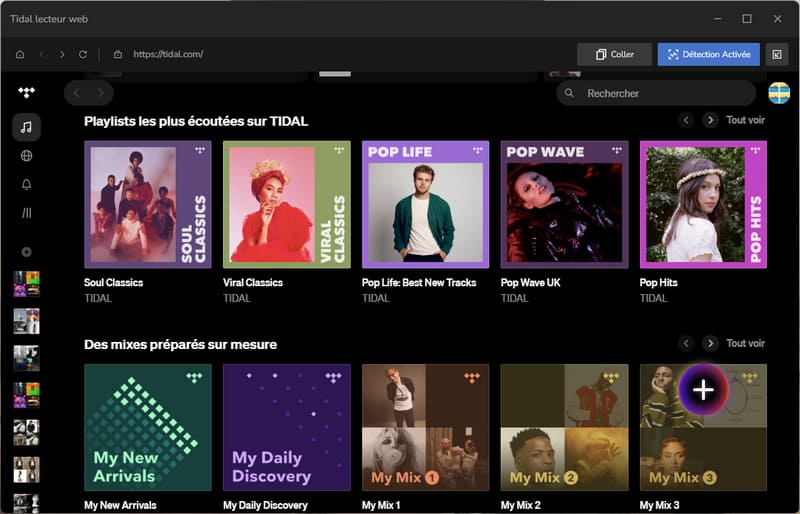Open the library collection icon in sidebar

point(27,213)
